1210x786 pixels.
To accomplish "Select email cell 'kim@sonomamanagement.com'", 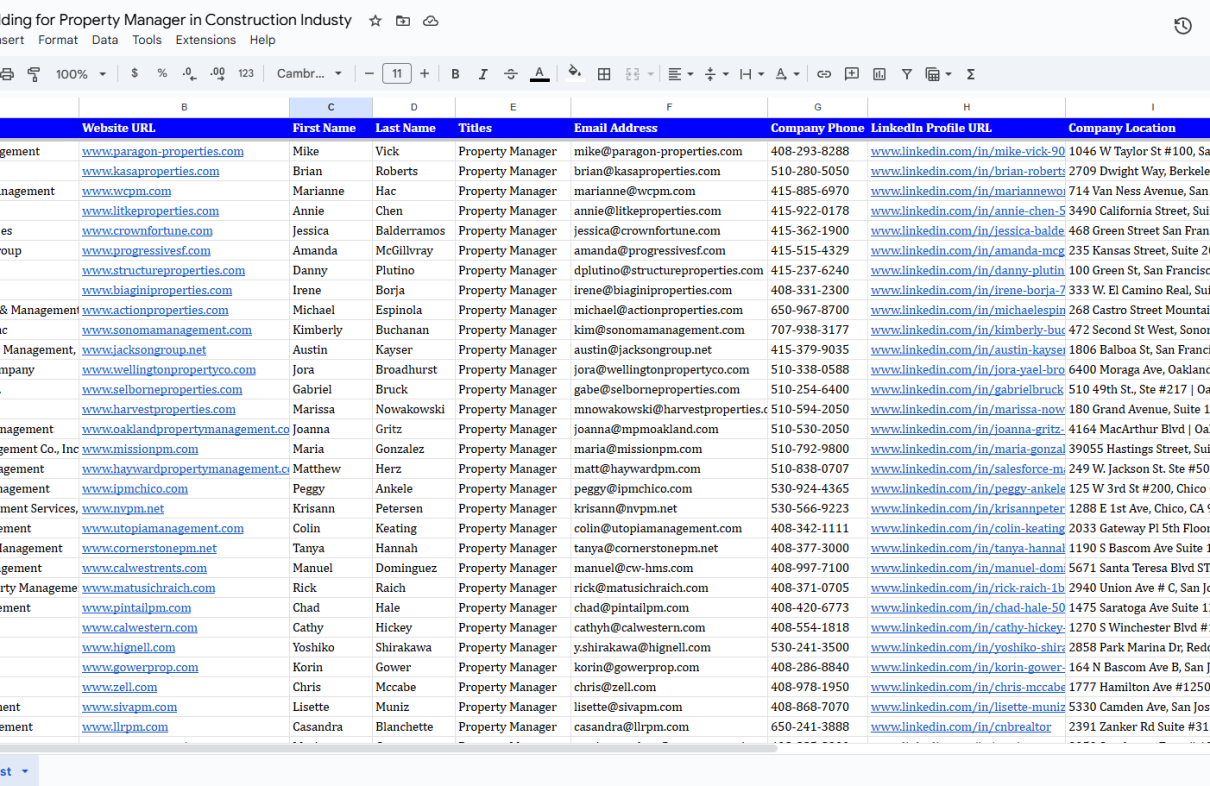I will coord(669,330).
